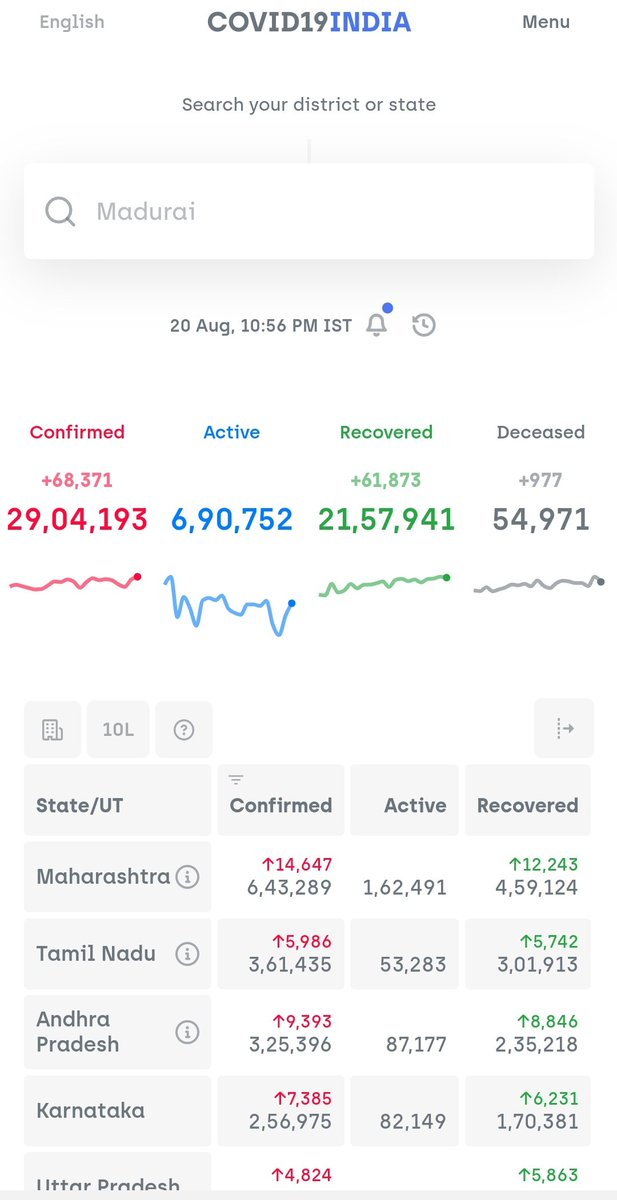Sort table by Recovered column
Viewport: 617px width, 1200px height.
coord(528,800)
